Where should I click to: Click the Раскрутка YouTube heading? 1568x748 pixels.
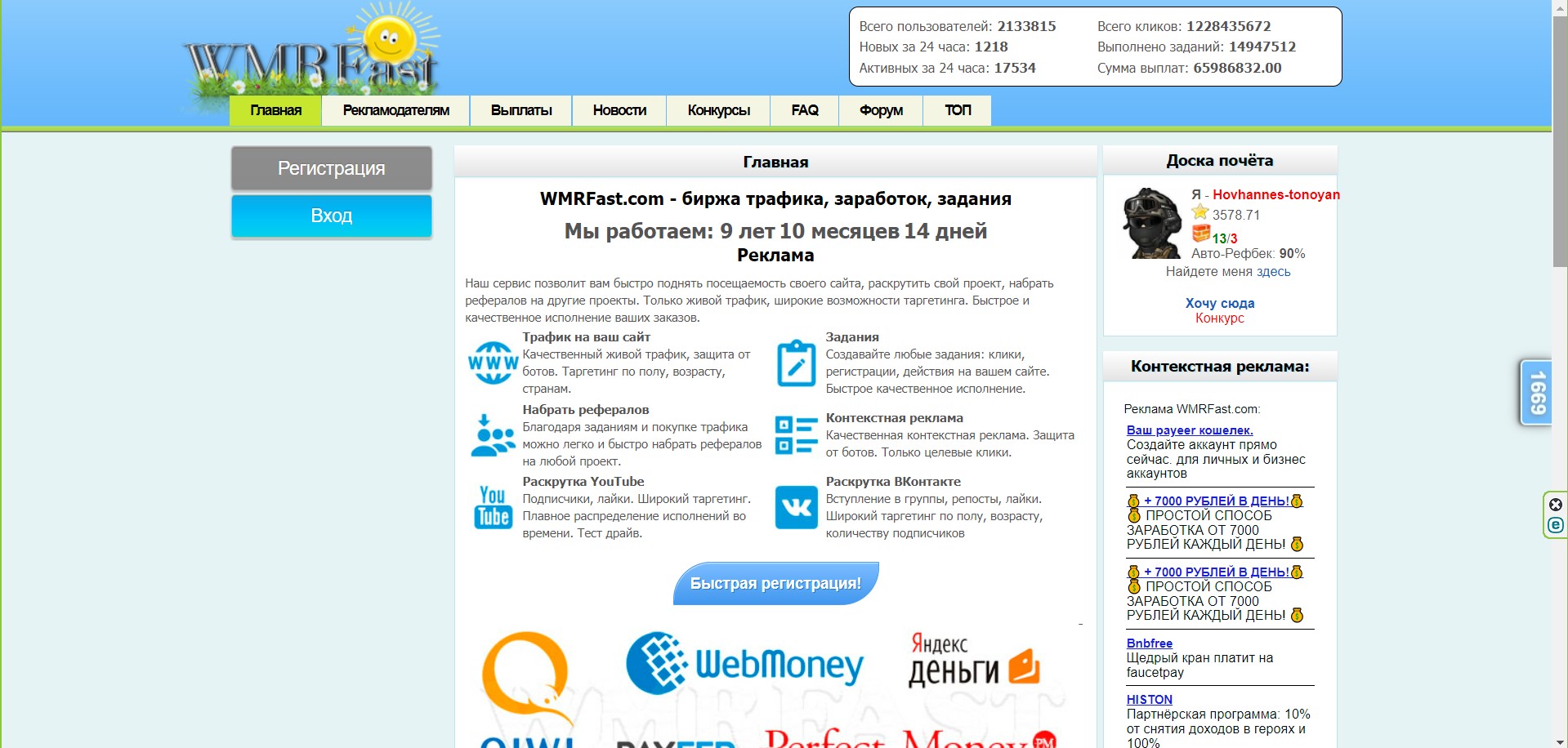click(x=583, y=482)
